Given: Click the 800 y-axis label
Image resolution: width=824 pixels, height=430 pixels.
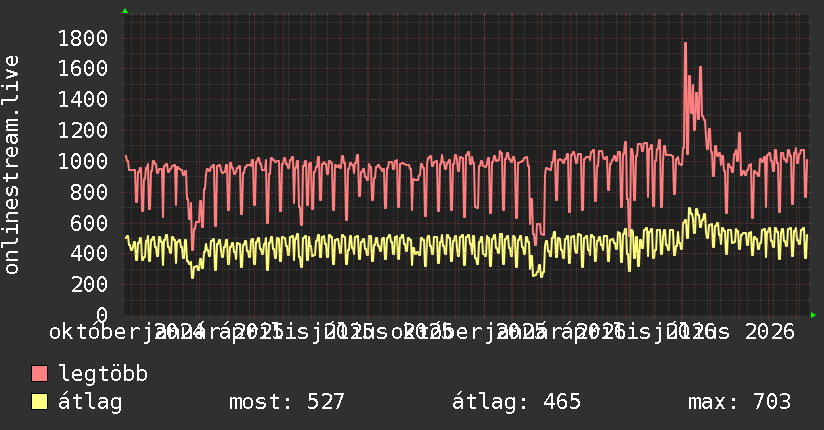Looking at the screenshot, I should point(89,192).
